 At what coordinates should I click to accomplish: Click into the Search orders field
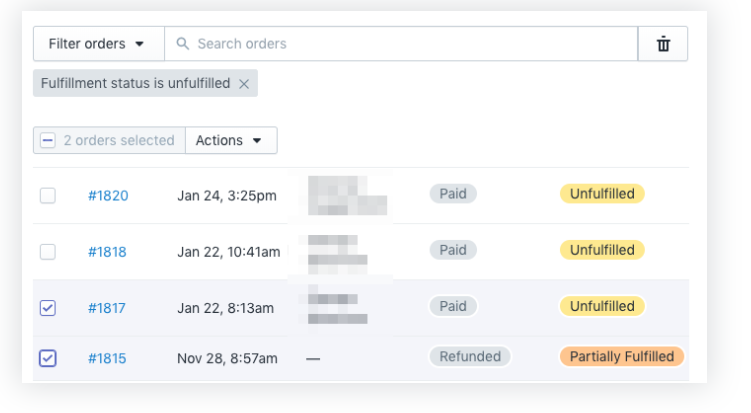click(x=400, y=44)
